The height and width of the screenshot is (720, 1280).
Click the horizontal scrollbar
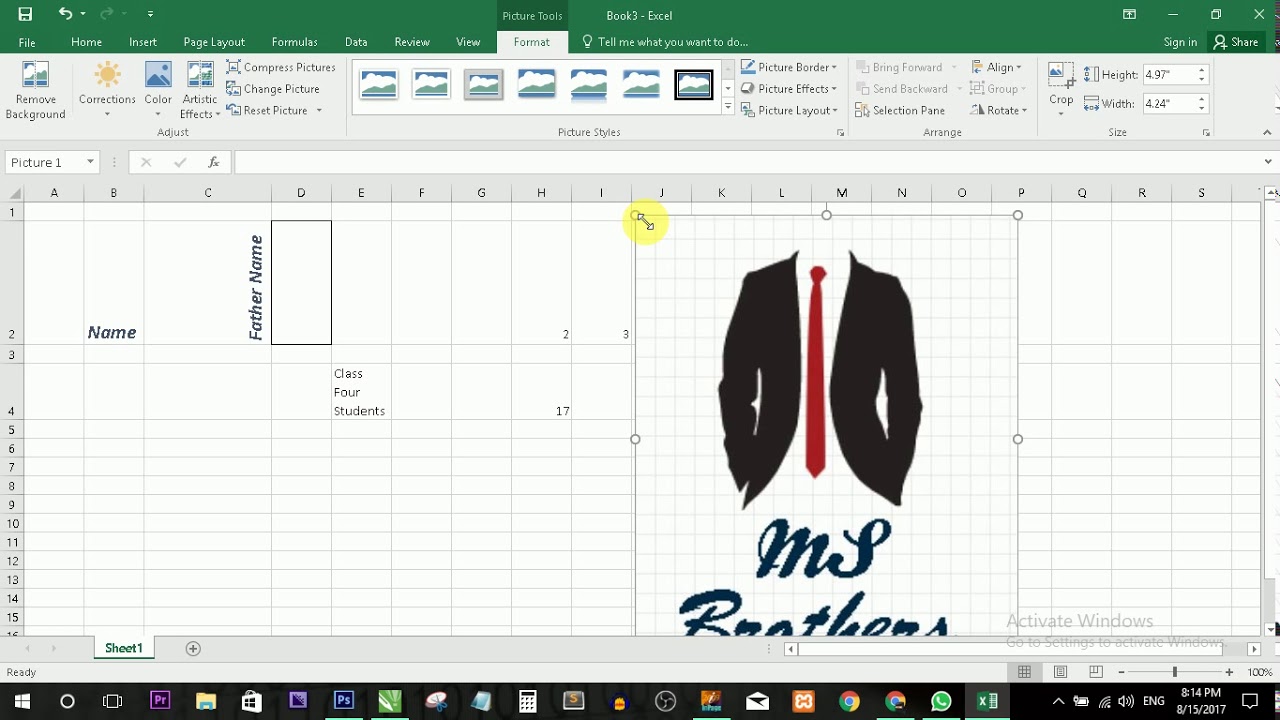click(1020, 648)
